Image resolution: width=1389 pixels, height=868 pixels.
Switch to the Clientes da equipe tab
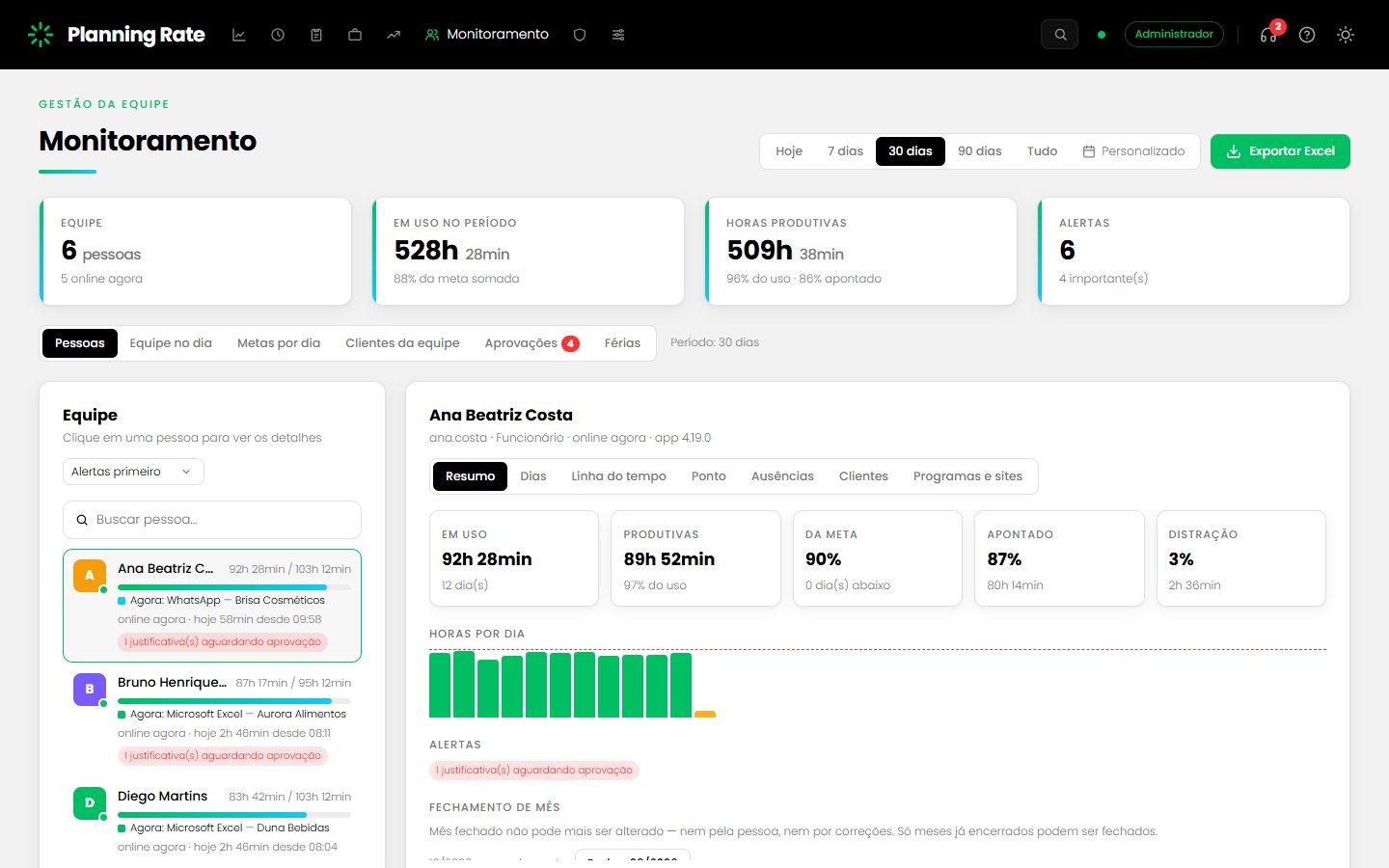[402, 343]
